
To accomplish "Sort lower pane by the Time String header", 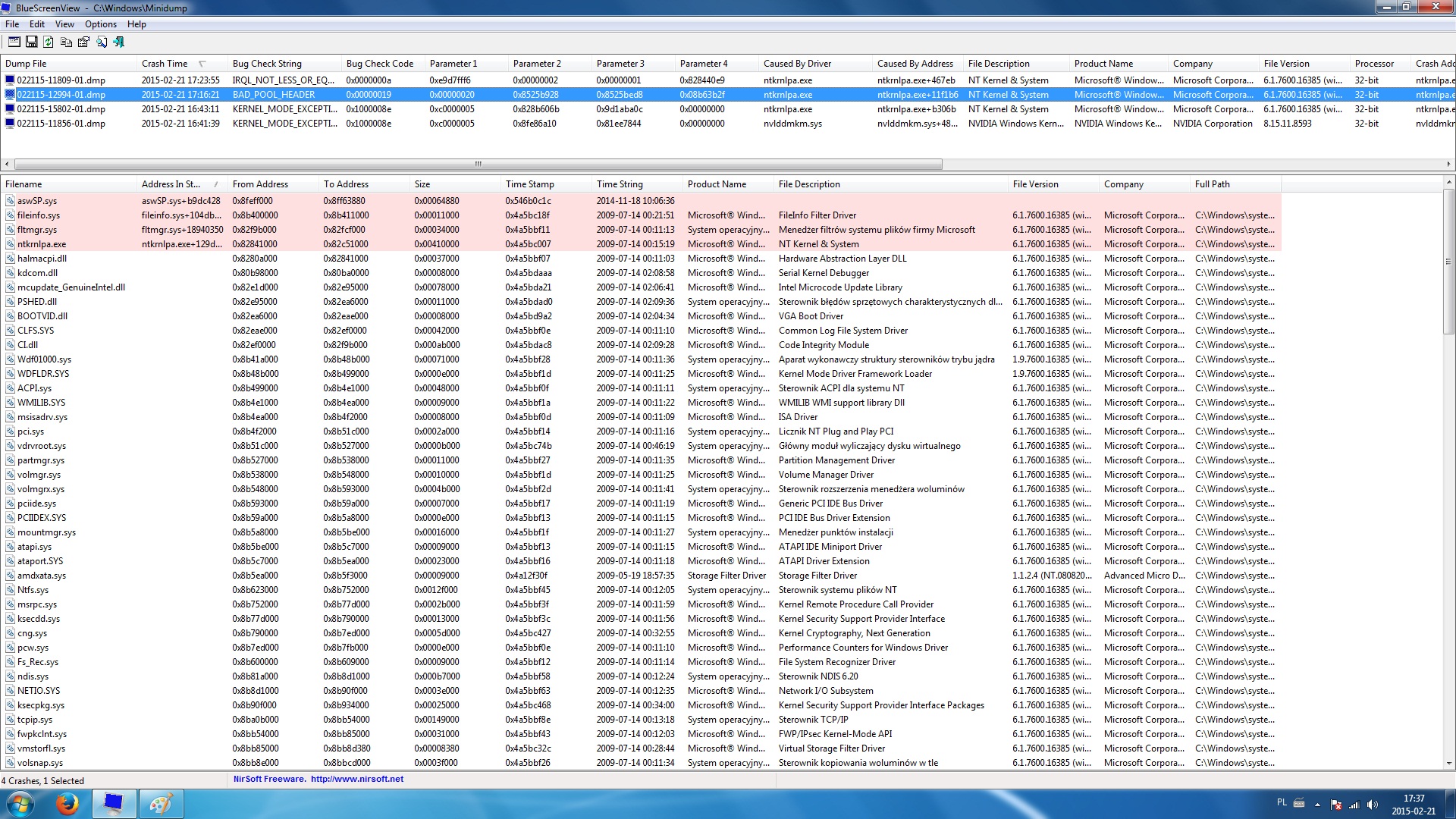I will point(637,184).
